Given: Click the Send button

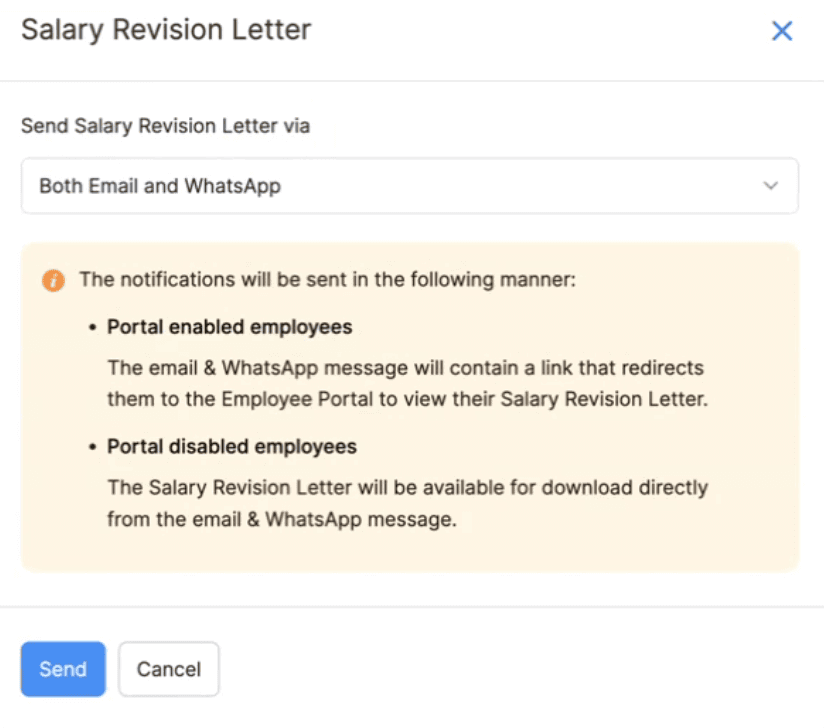Looking at the screenshot, I should (x=63, y=669).
